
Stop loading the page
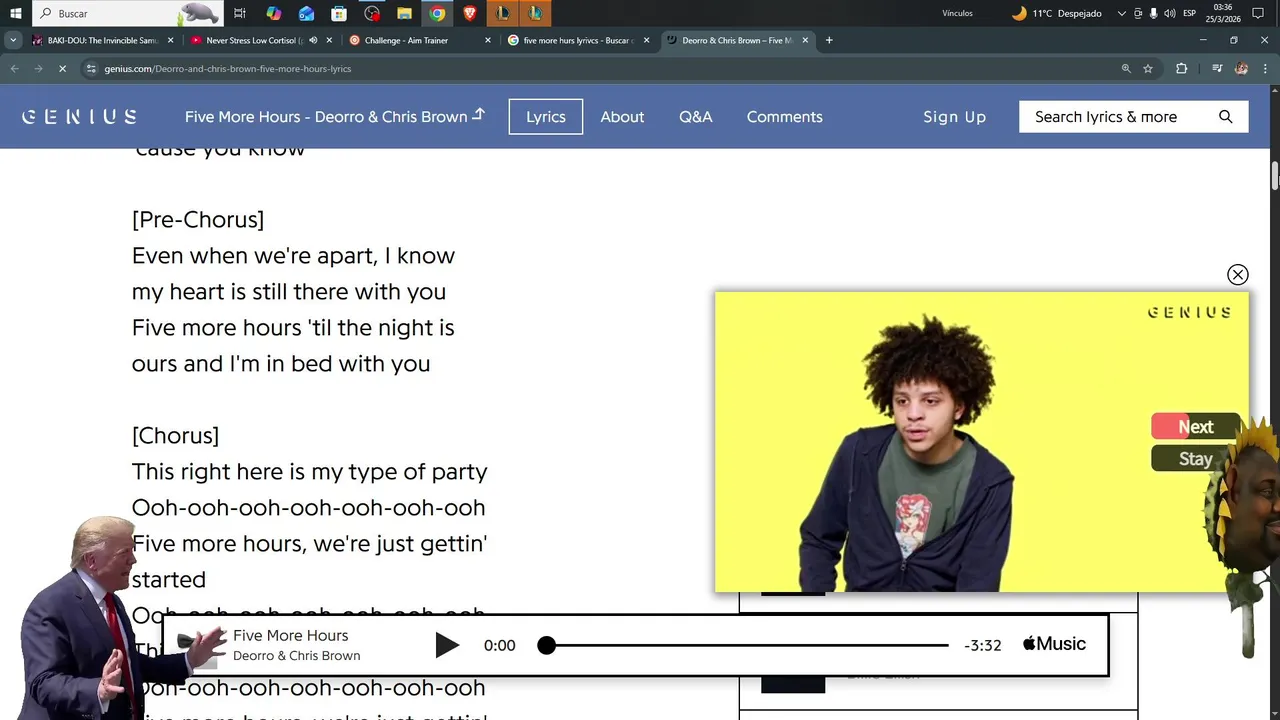62,68
